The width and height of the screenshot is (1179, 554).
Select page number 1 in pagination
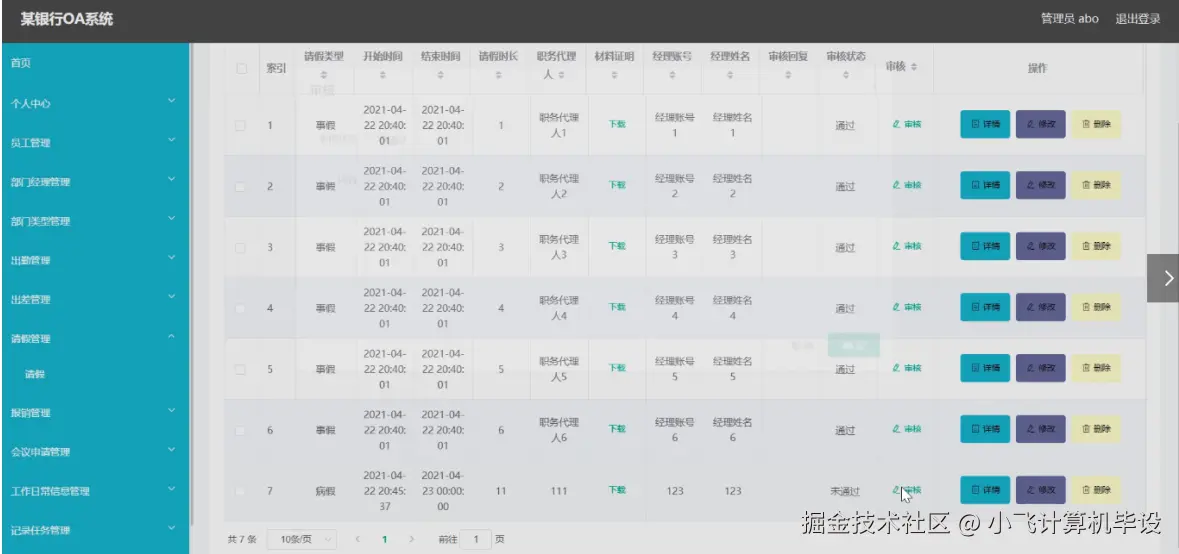[x=385, y=539]
